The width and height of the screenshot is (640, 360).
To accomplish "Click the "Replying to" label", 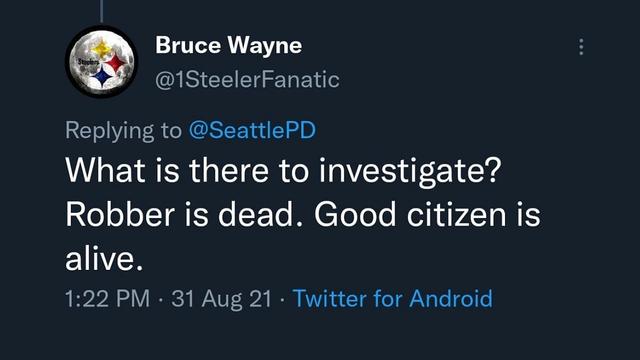I will pos(123,131).
